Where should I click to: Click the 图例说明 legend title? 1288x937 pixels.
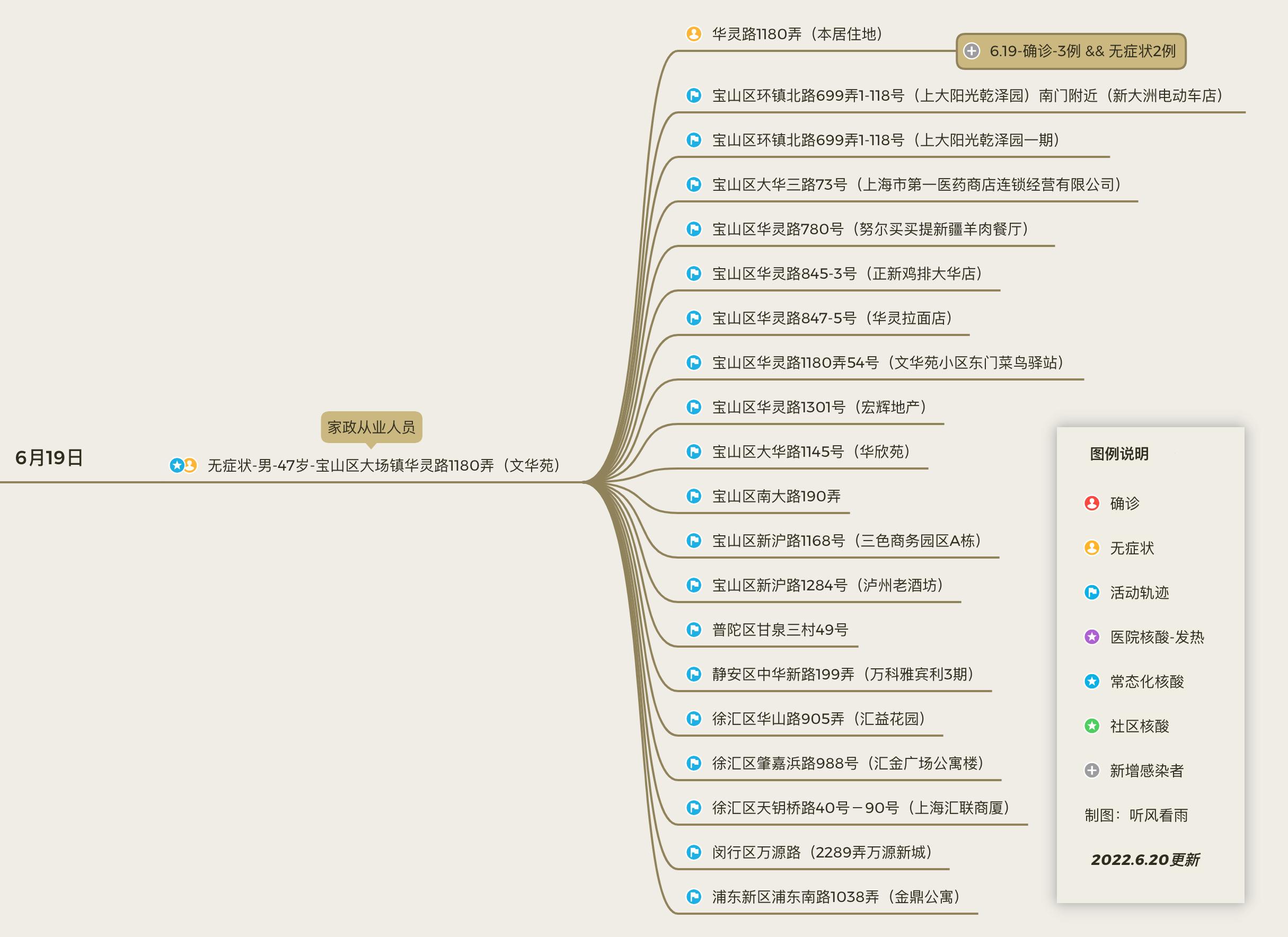click(1119, 454)
